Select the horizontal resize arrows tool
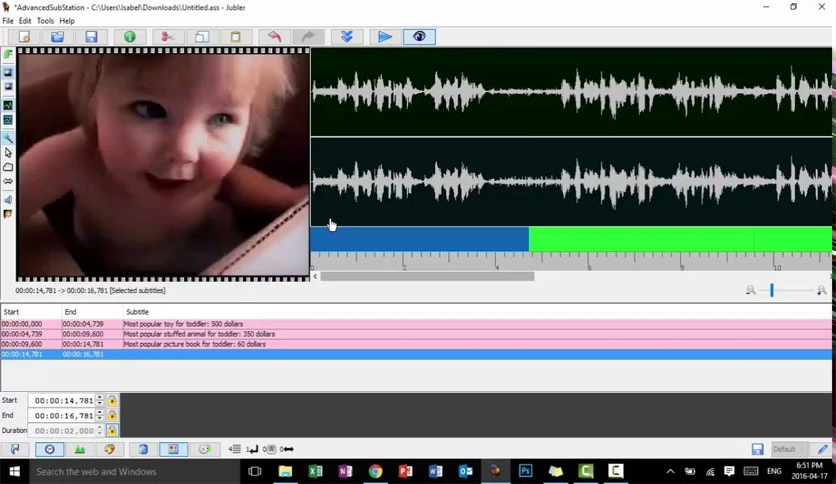This screenshot has height=484, width=836. coord(8,181)
